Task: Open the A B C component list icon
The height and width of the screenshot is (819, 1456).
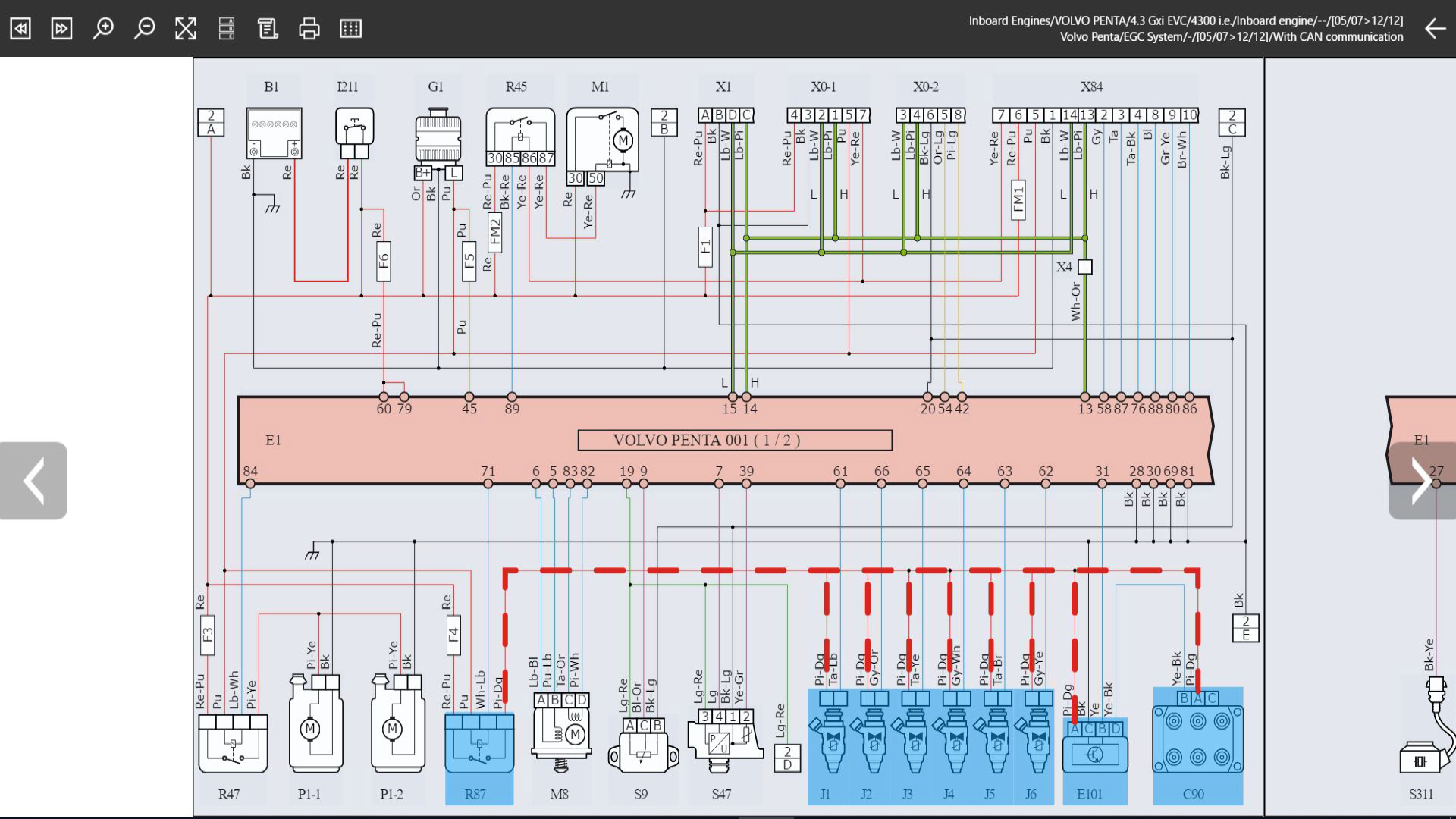Action: pyautogui.click(x=227, y=29)
